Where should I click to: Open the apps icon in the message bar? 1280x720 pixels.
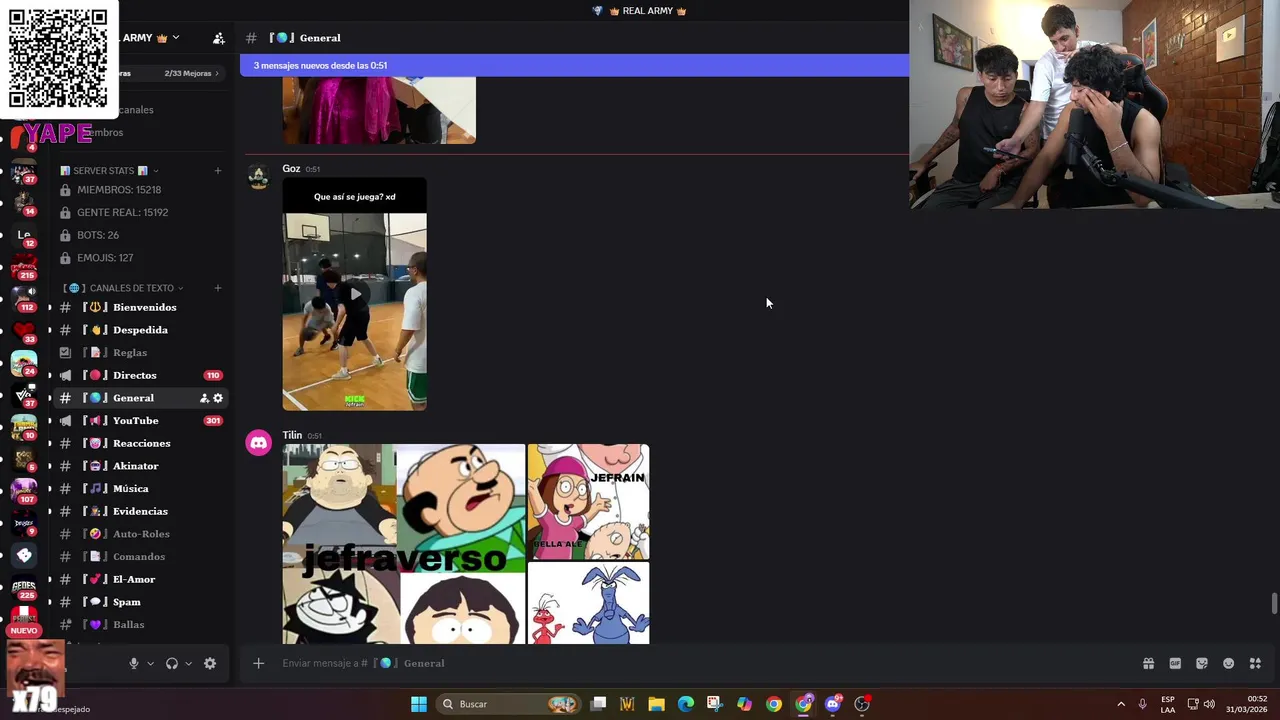pyautogui.click(x=1255, y=663)
